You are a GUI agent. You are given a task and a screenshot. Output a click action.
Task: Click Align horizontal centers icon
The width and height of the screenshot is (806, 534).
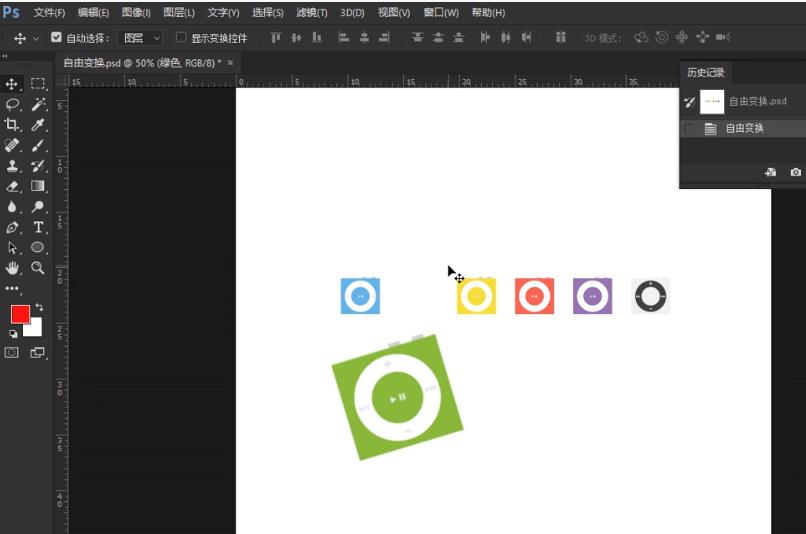click(364, 38)
